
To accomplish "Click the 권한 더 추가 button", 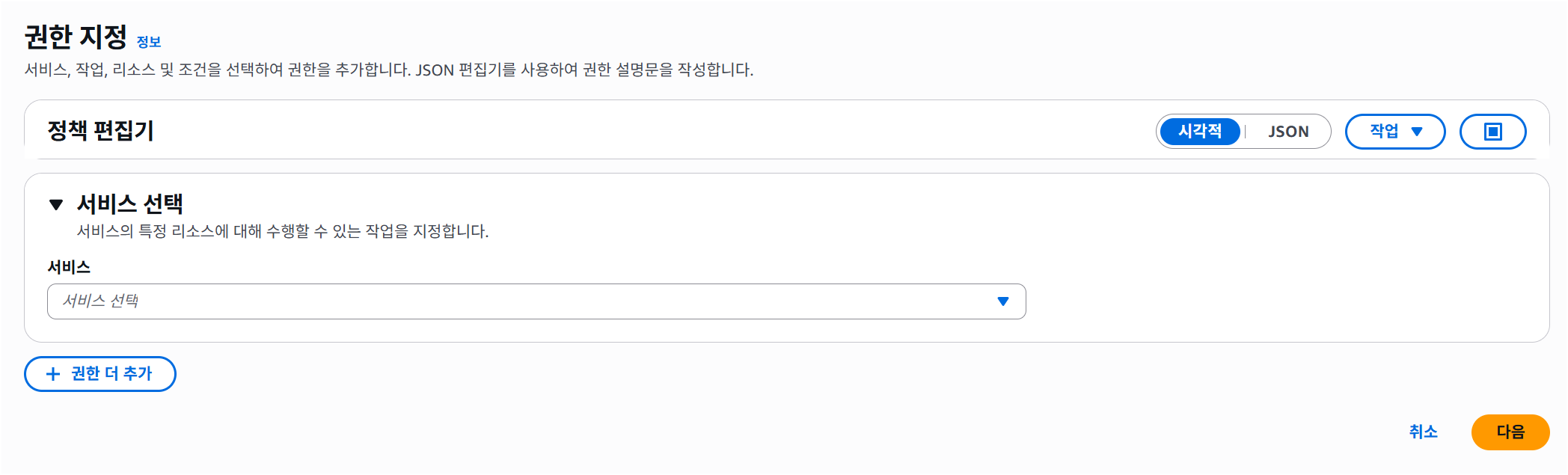I will click(100, 374).
